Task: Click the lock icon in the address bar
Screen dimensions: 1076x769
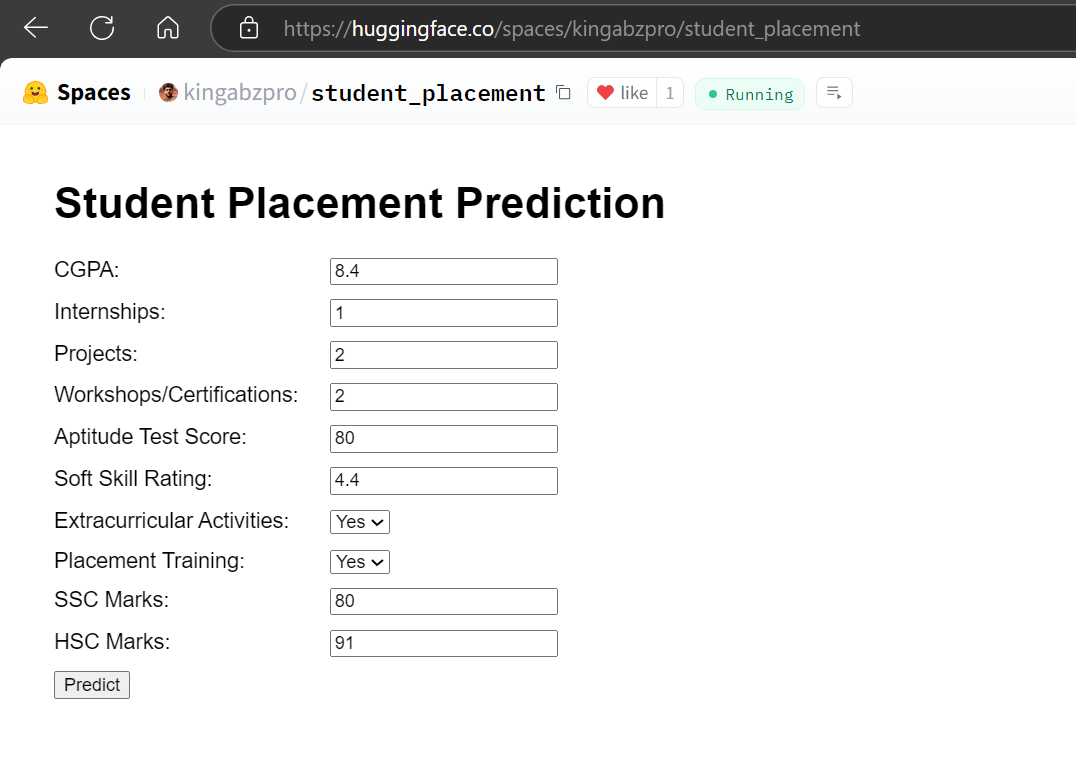Action: tap(249, 29)
